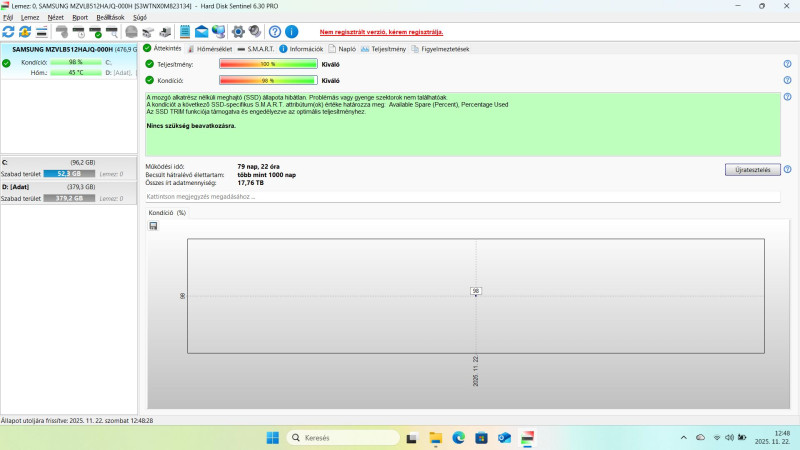The height and width of the screenshot is (450, 800).
Task: Click the grey disk information toolbar icon
Action: [x=62, y=32]
